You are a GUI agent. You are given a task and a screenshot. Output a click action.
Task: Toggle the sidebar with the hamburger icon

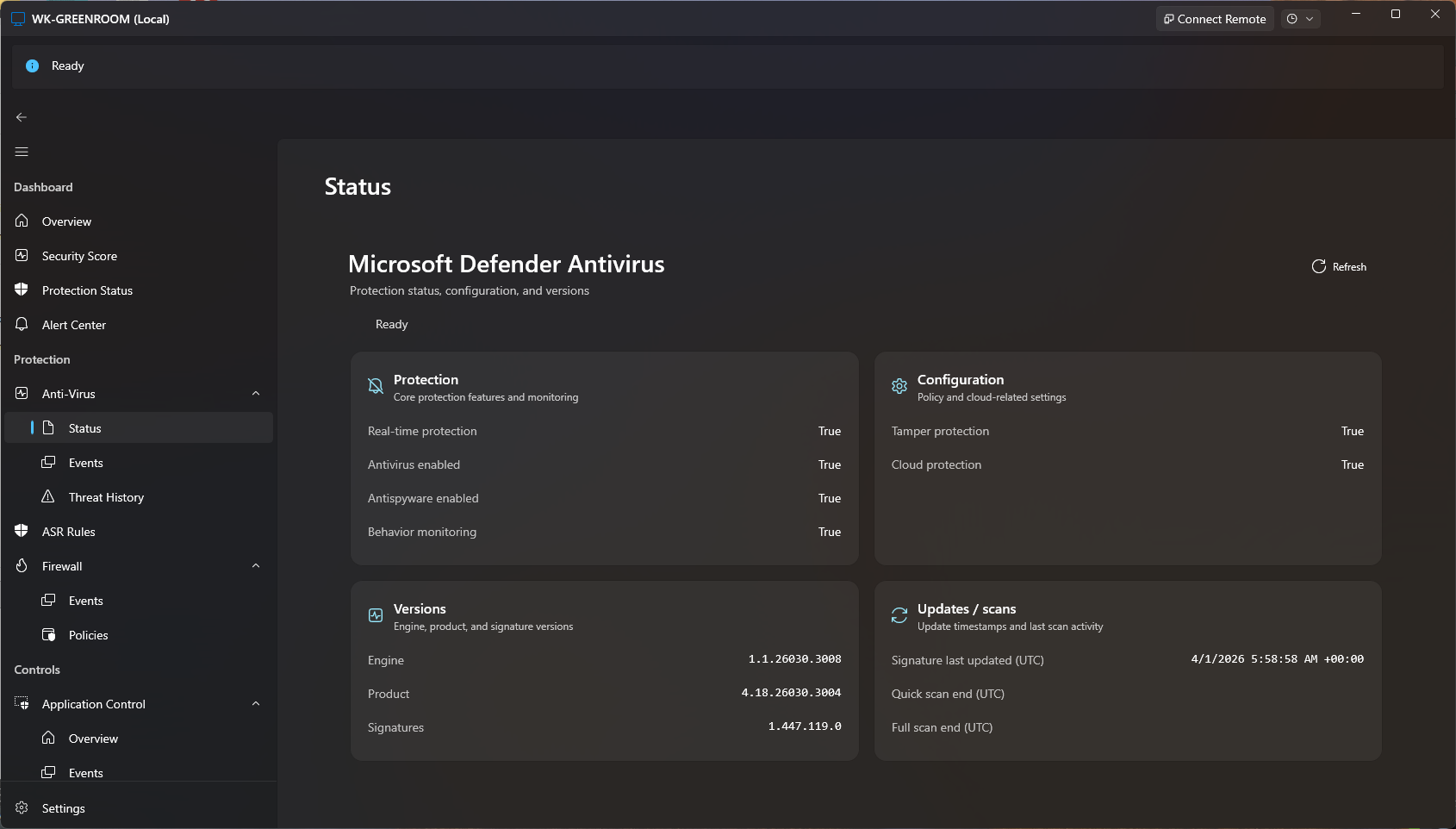[21, 151]
